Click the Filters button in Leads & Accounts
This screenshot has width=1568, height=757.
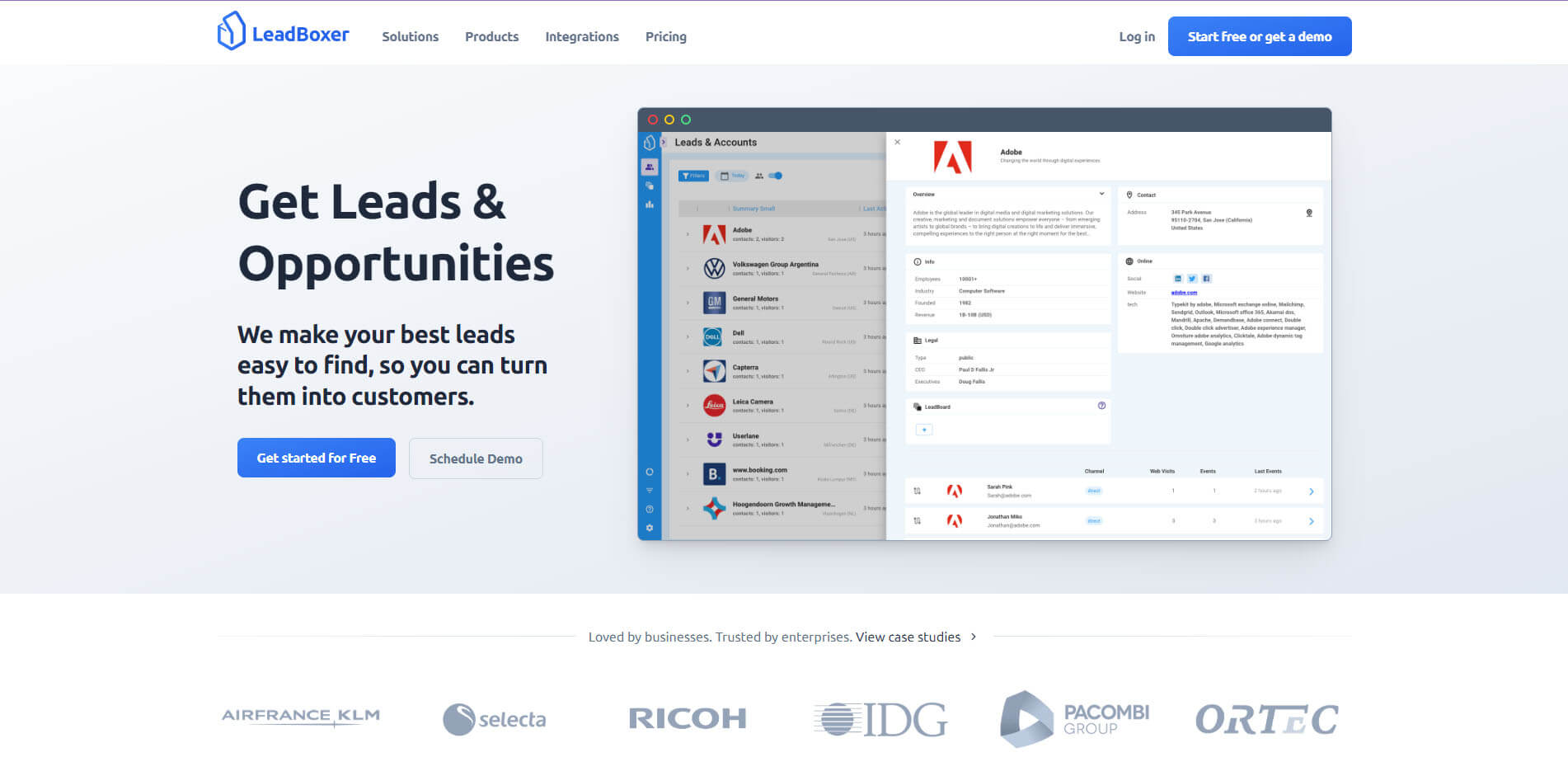tap(693, 176)
